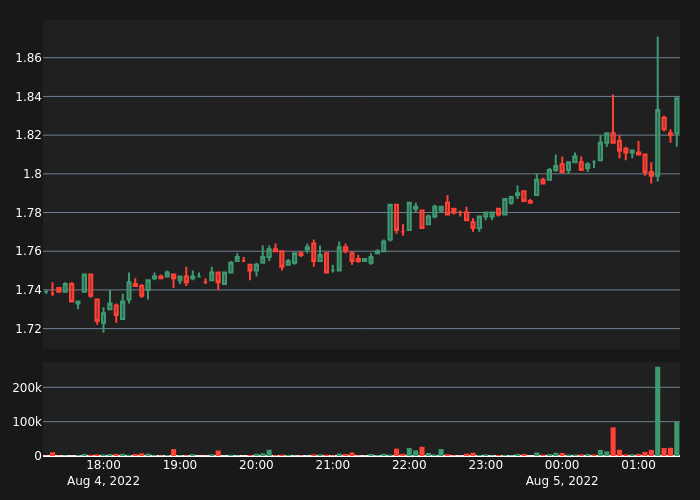This screenshot has height=500, width=700.
Task: Select the last green volume bar reaching 100k
Action: tap(677, 438)
